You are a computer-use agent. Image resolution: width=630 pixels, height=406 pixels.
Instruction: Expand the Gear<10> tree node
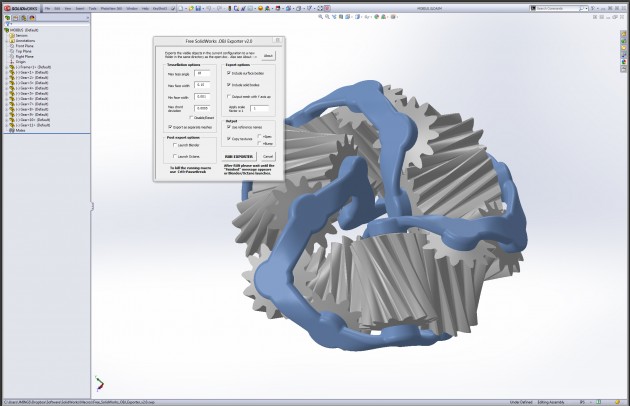(6, 120)
